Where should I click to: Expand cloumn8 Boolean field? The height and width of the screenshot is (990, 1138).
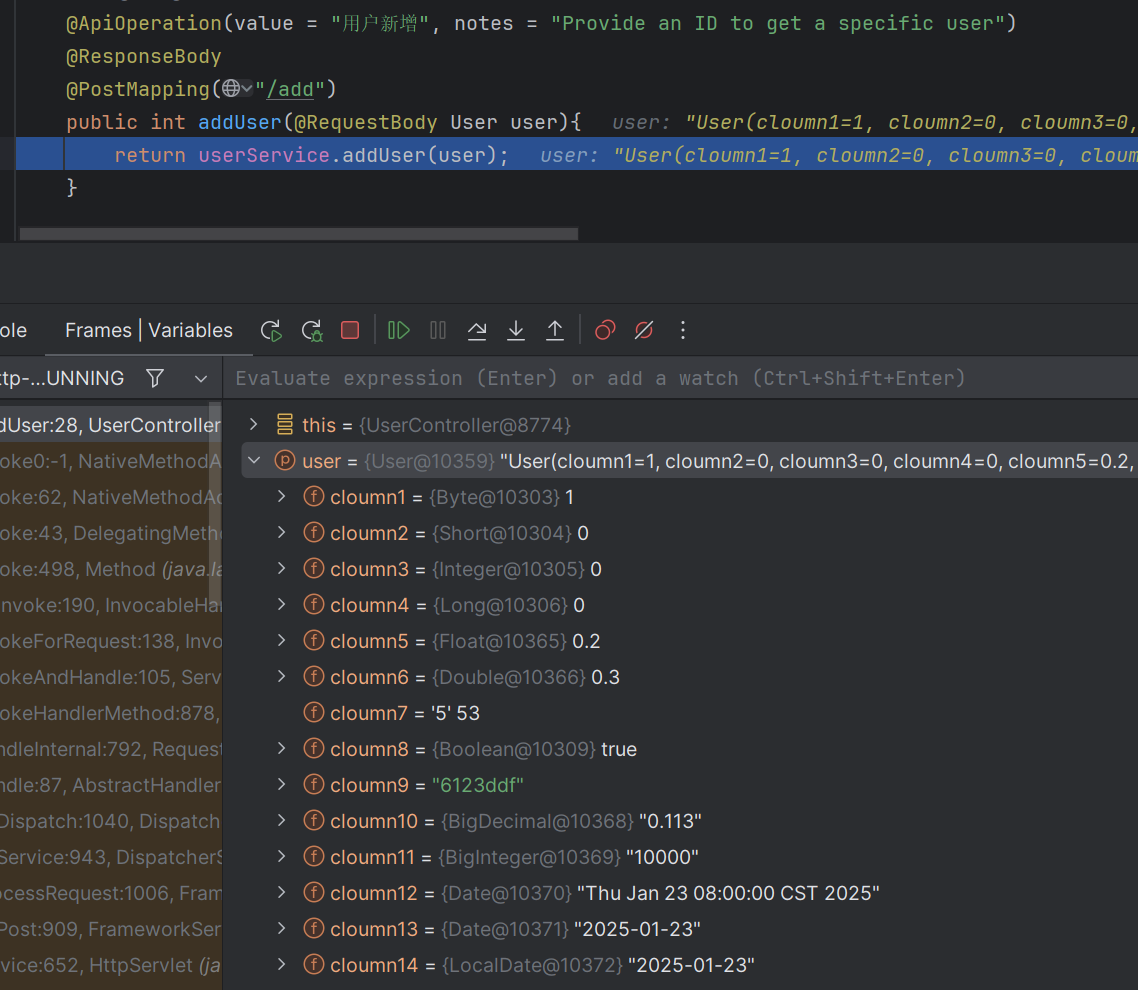click(x=282, y=748)
